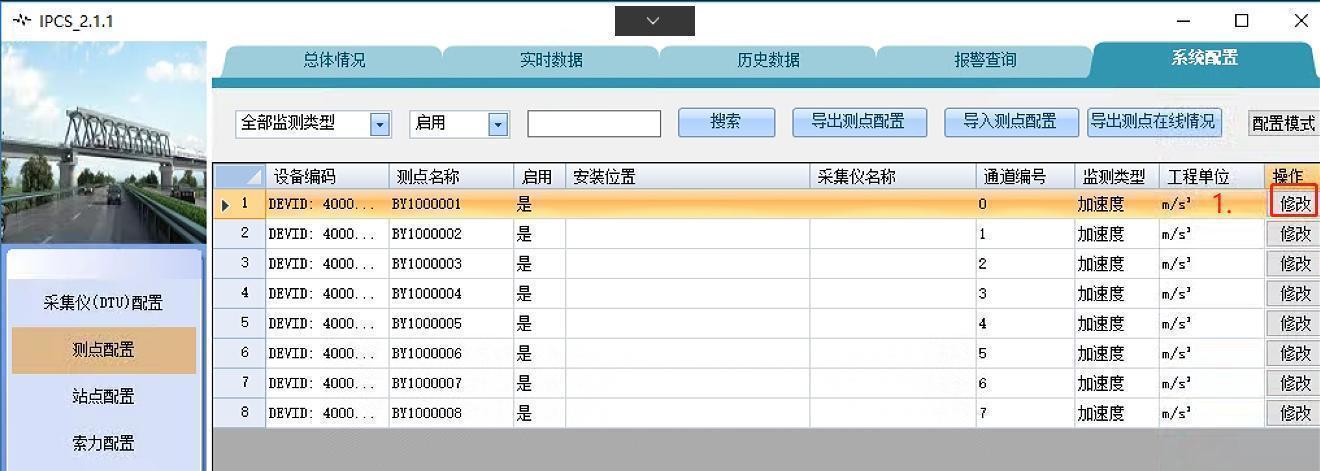1320x471 pixels.
Task: Click 修改 for row BY1000005
Action: tap(1295, 324)
